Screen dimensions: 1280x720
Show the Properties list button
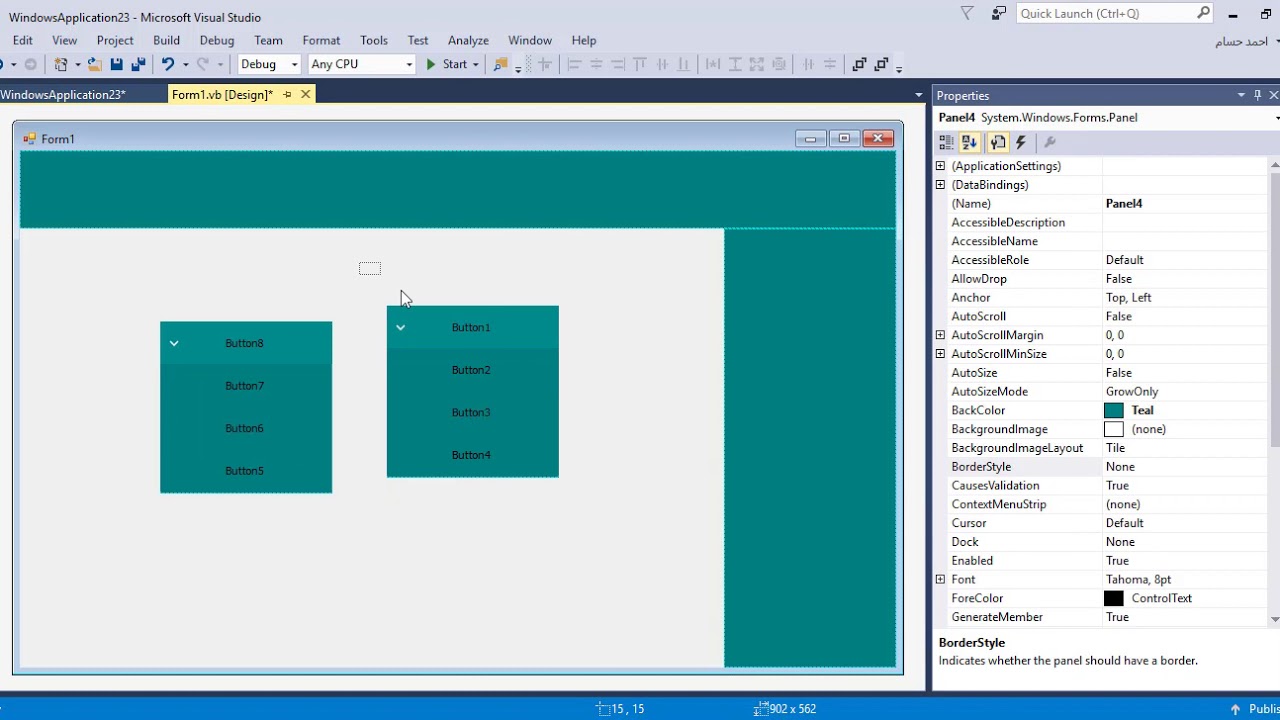[x=998, y=143]
